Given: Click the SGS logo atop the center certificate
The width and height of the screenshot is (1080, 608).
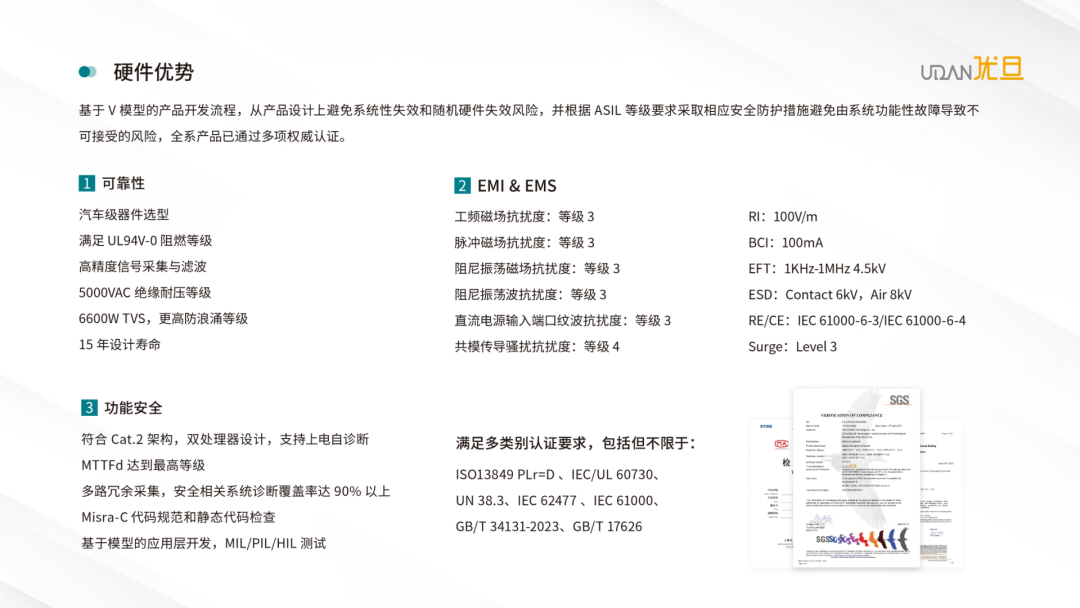Looking at the screenshot, I should (x=898, y=399).
